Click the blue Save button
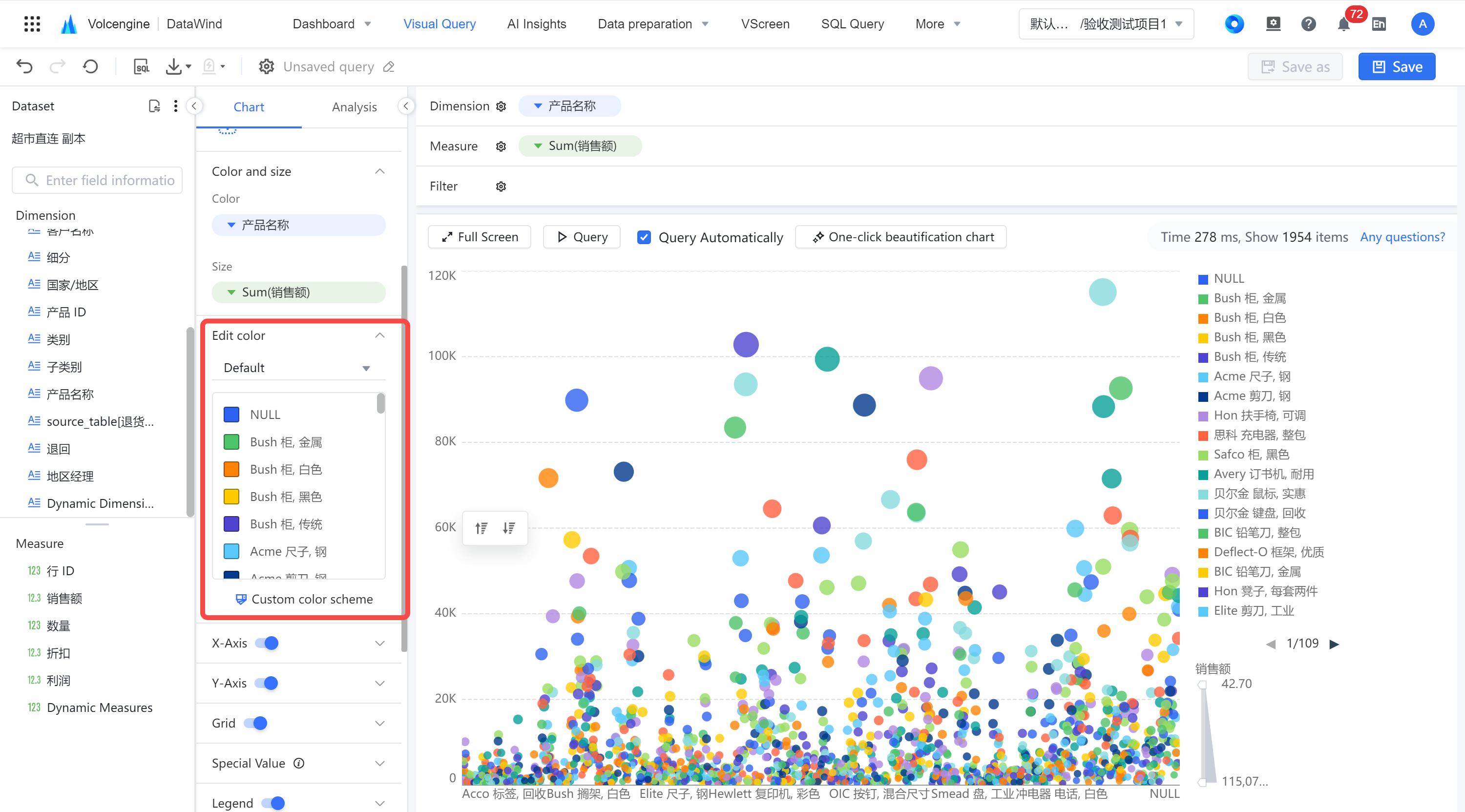This screenshot has height=812, width=1465. pyautogui.click(x=1396, y=66)
